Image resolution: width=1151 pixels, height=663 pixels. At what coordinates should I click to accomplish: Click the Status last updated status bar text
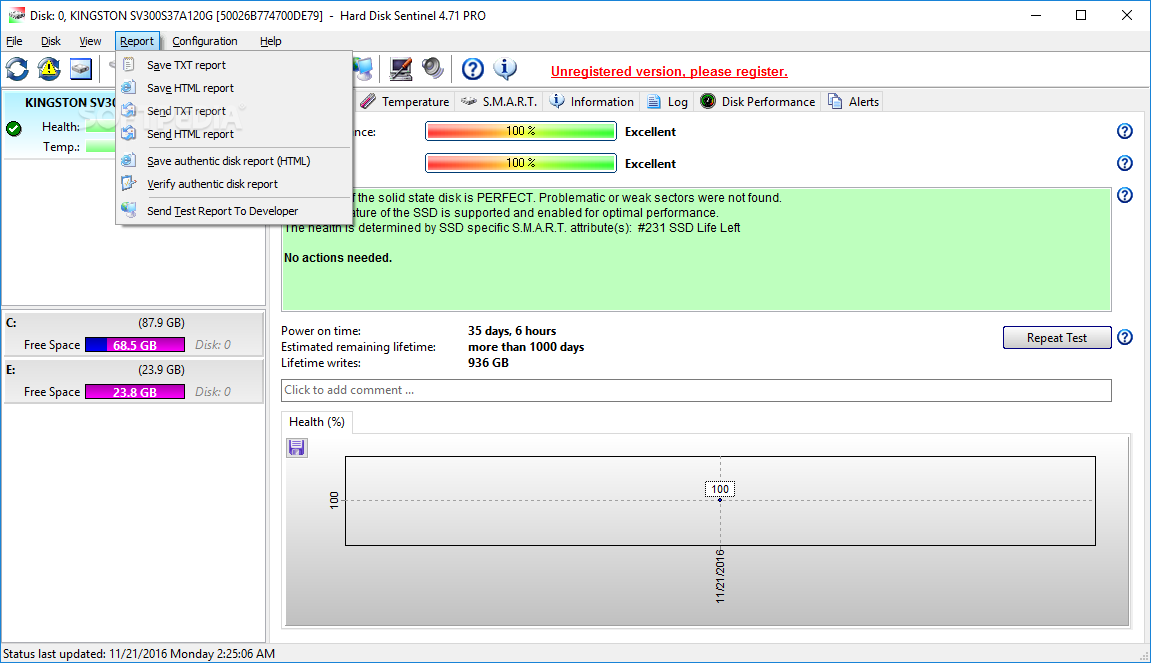[139, 653]
